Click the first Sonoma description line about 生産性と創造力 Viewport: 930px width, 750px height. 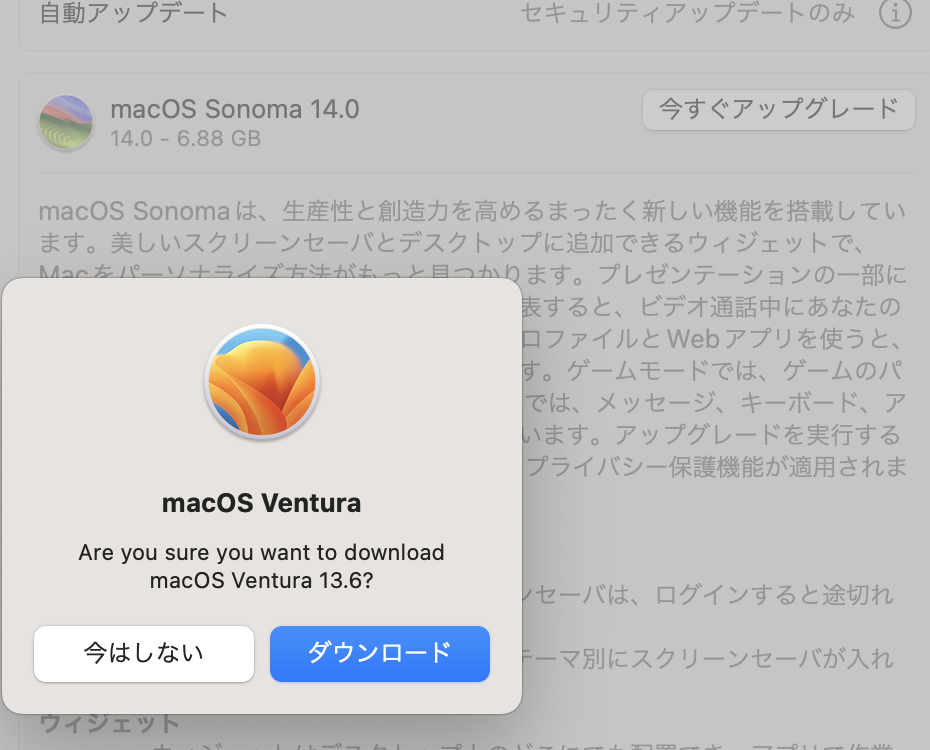(472, 211)
